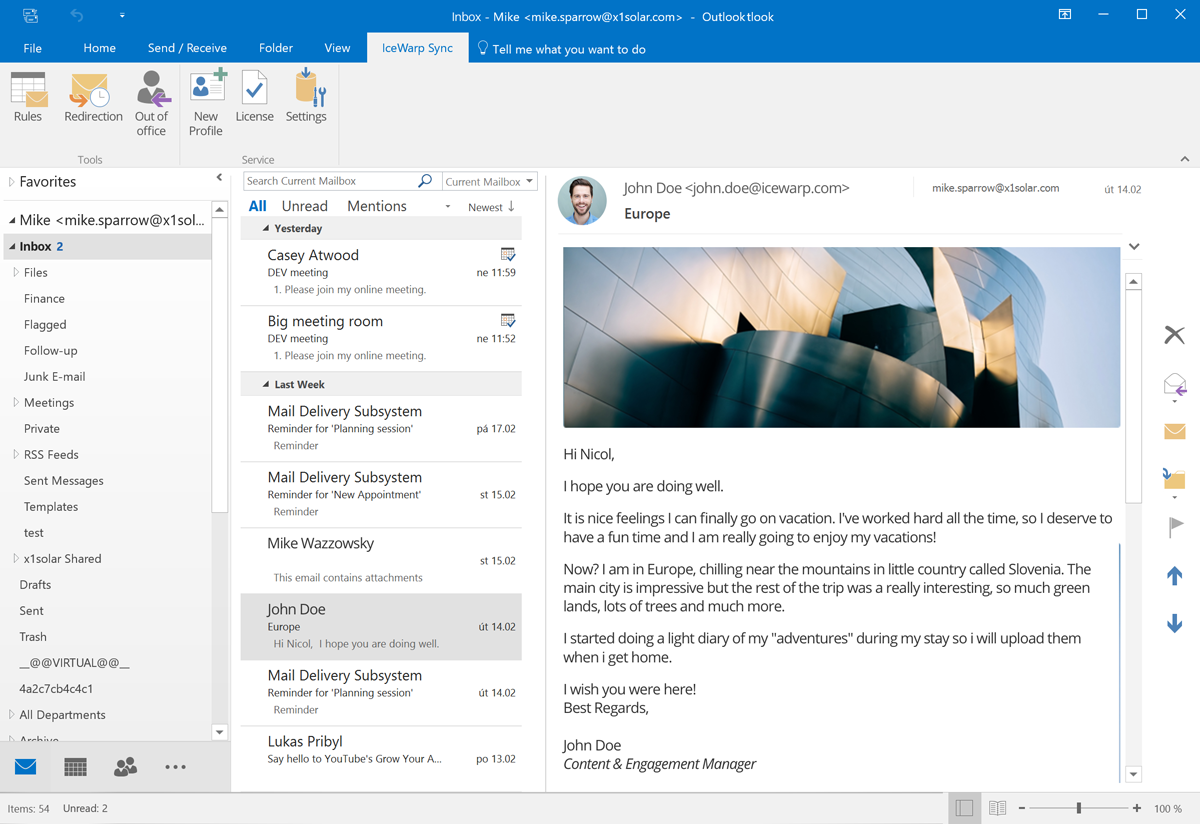Go to previous item with up arrow
Image resolution: width=1200 pixels, height=824 pixels.
(x=1174, y=576)
